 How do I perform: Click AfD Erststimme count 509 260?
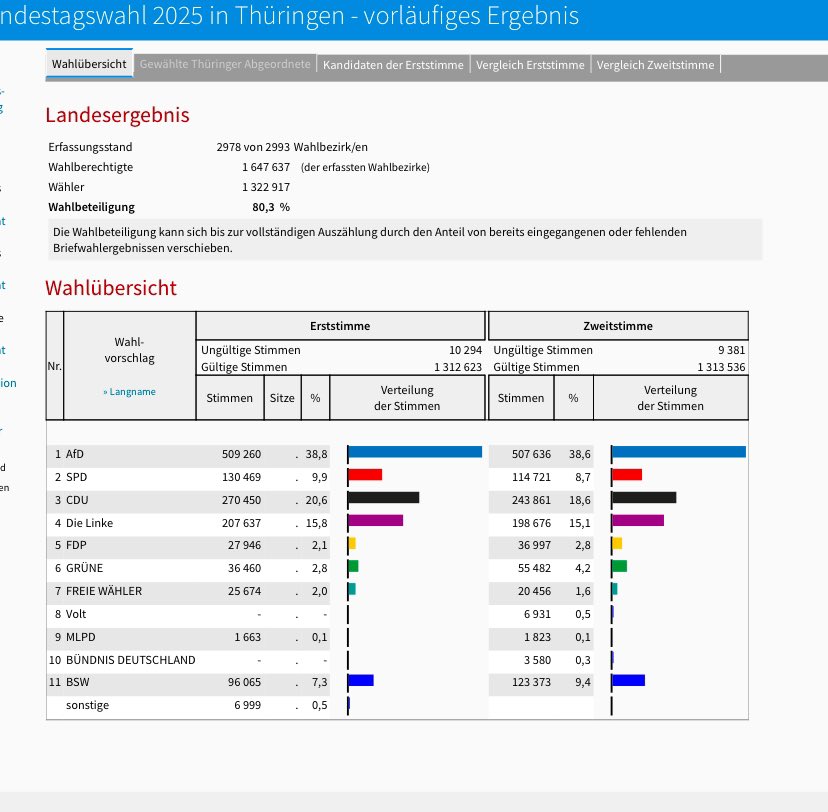point(241,454)
